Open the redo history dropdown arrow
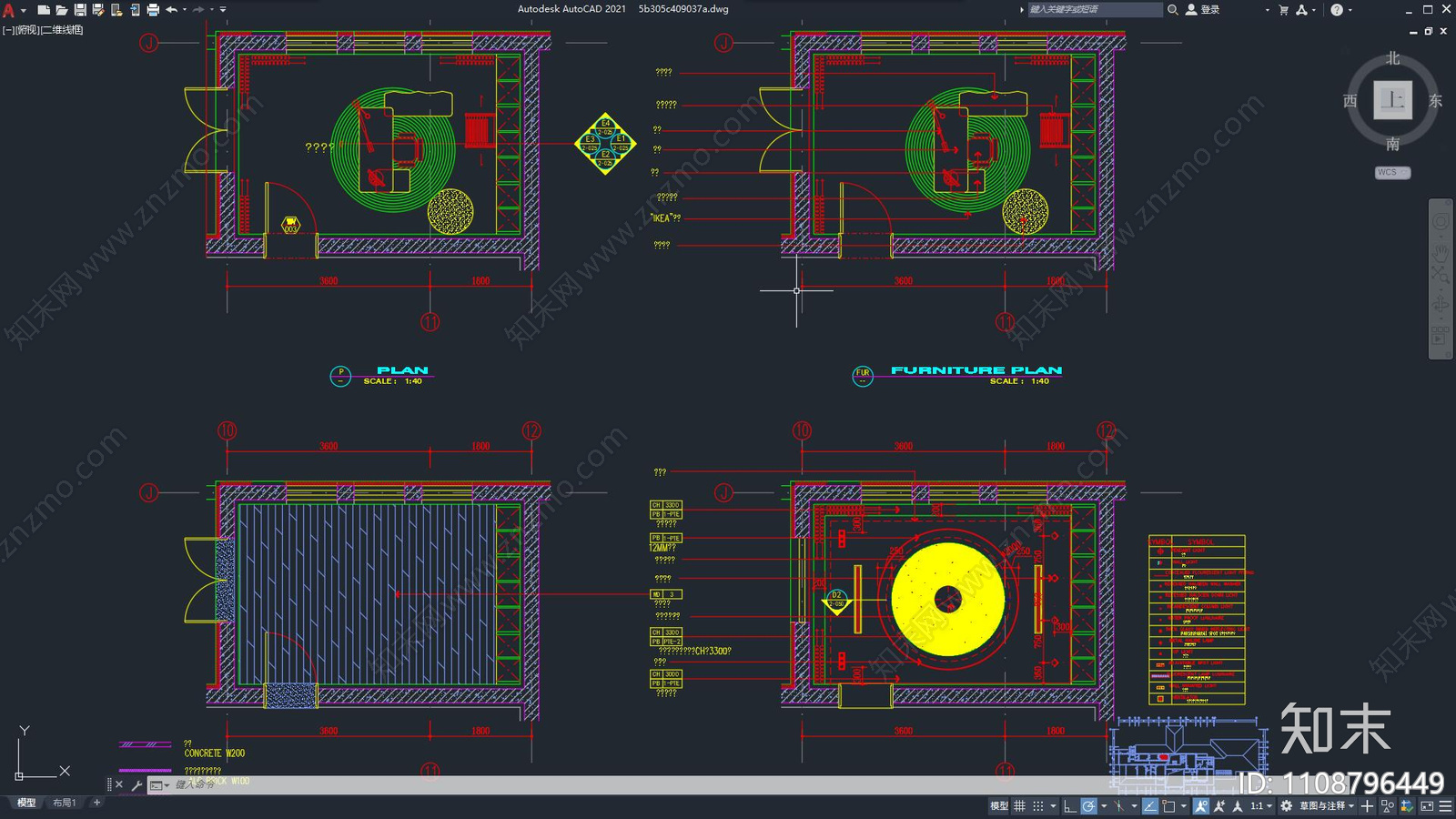Viewport: 1456px width, 819px height. click(212, 10)
